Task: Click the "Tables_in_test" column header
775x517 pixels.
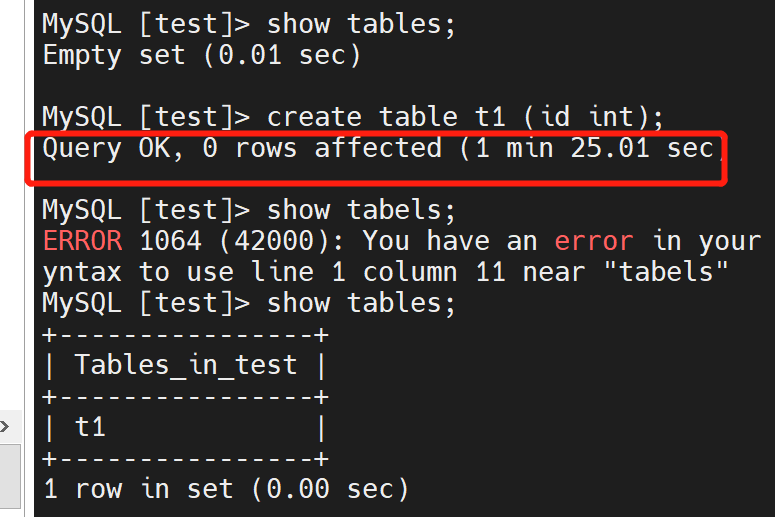Action: coord(186,365)
